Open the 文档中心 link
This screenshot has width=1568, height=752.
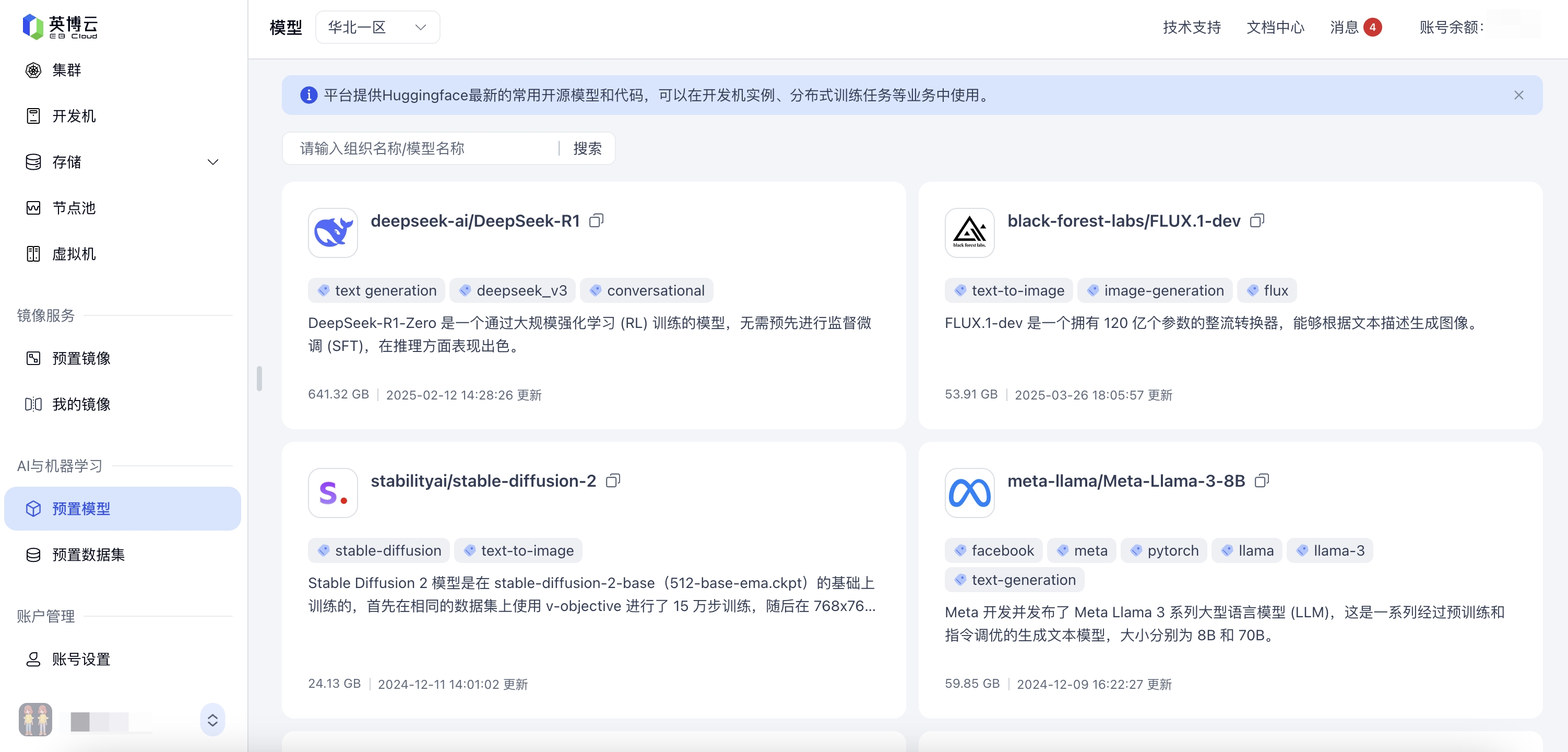tap(1275, 27)
